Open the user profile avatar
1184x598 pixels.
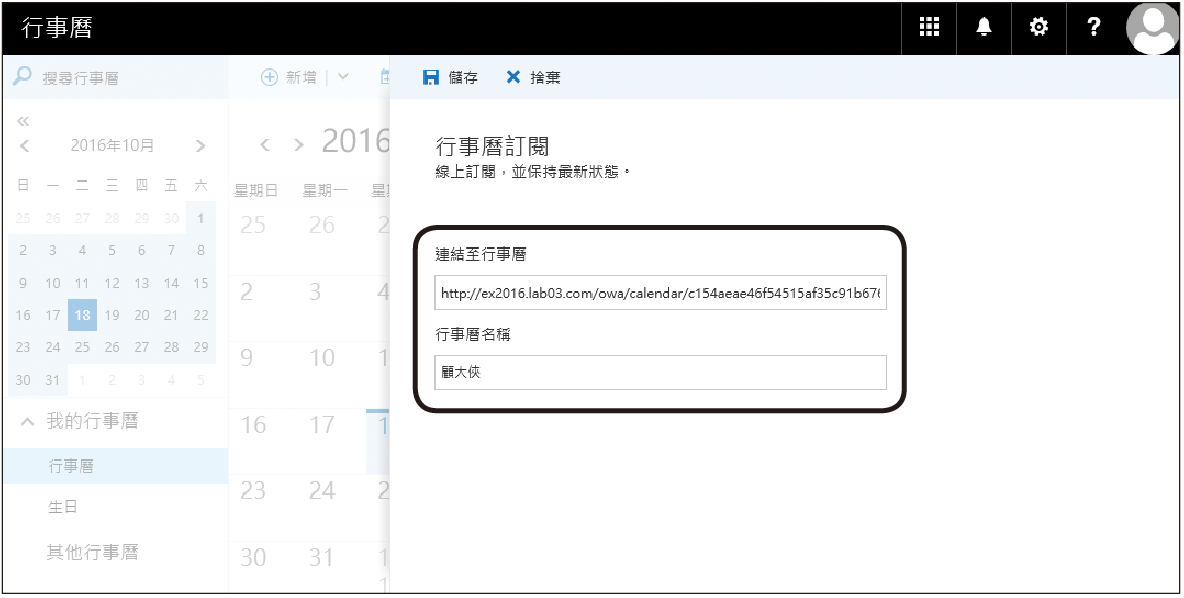click(1152, 28)
